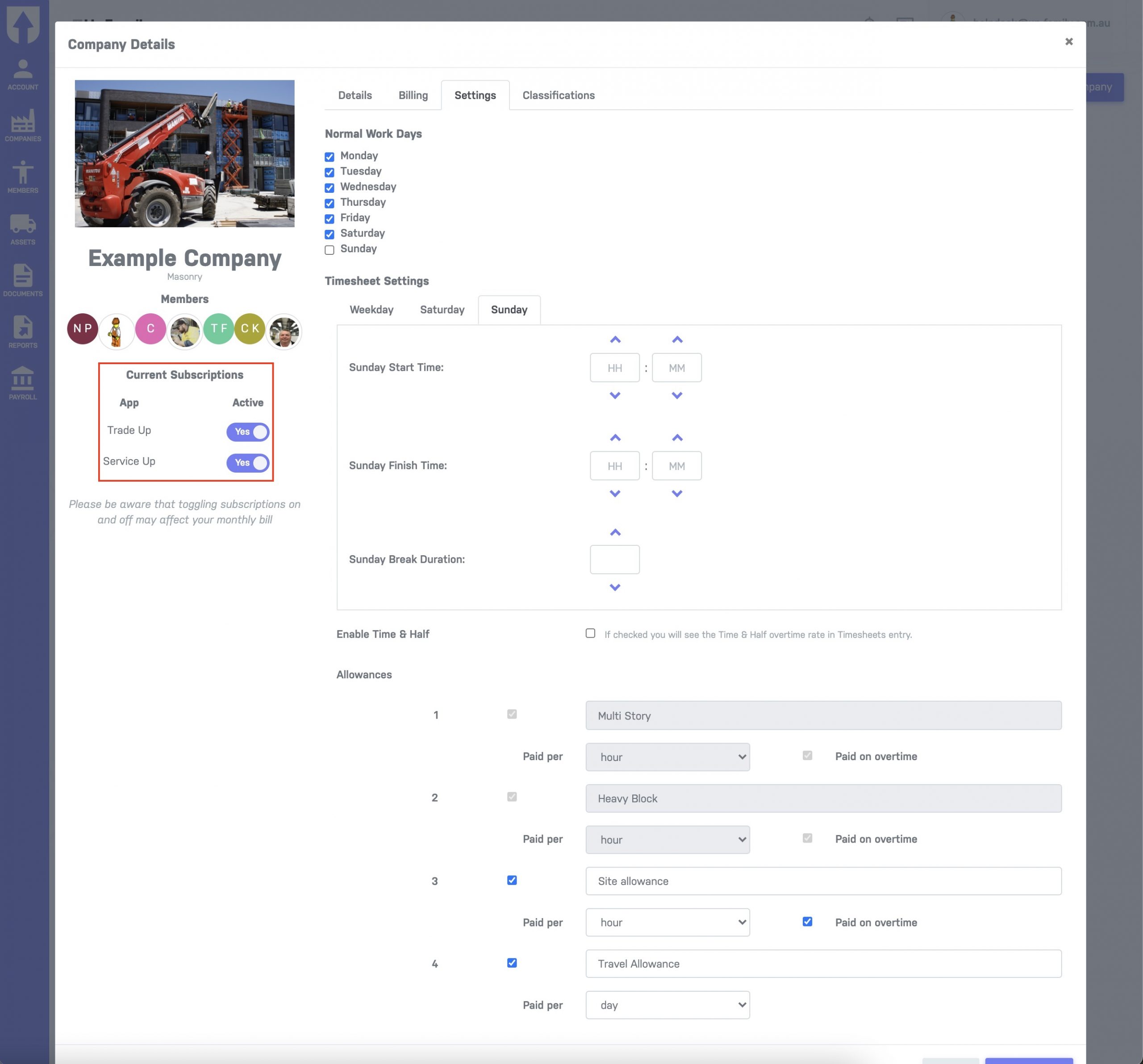Open Travel Allowance Paid per dropdown

(667, 1005)
